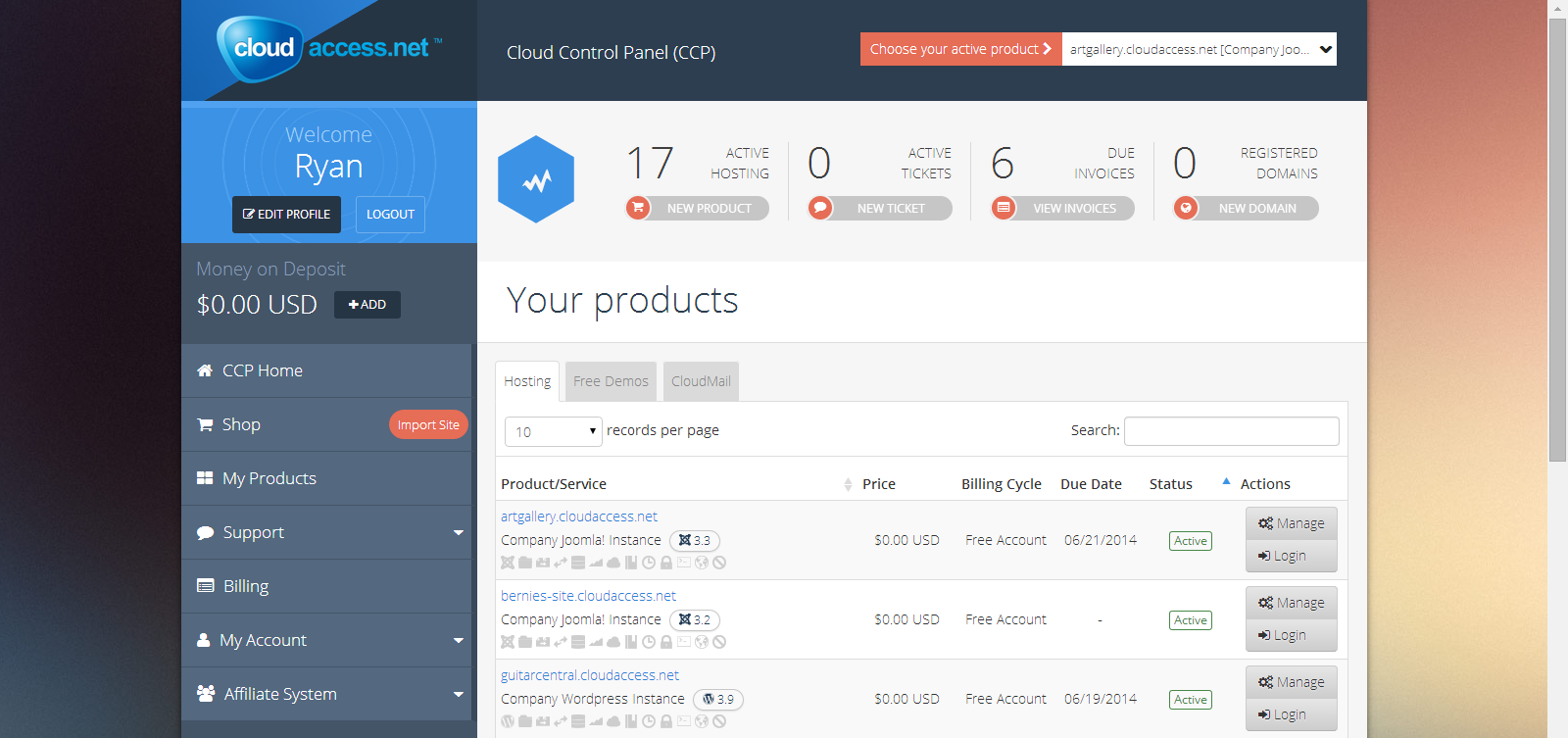1568x738 pixels.
Task: Click the padlock icon in the guitarcentral row
Action: 666,721
